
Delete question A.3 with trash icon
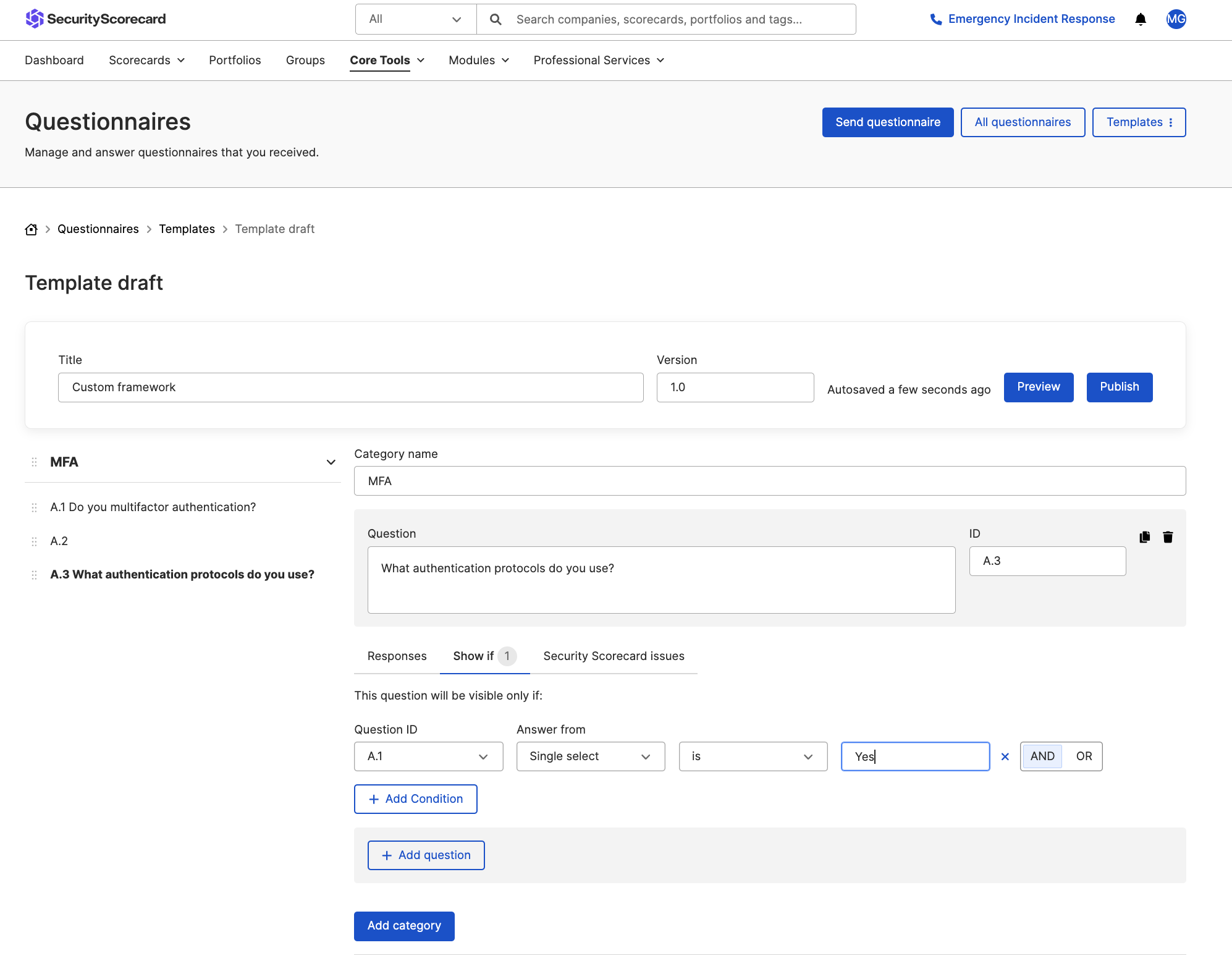click(1168, 537)
